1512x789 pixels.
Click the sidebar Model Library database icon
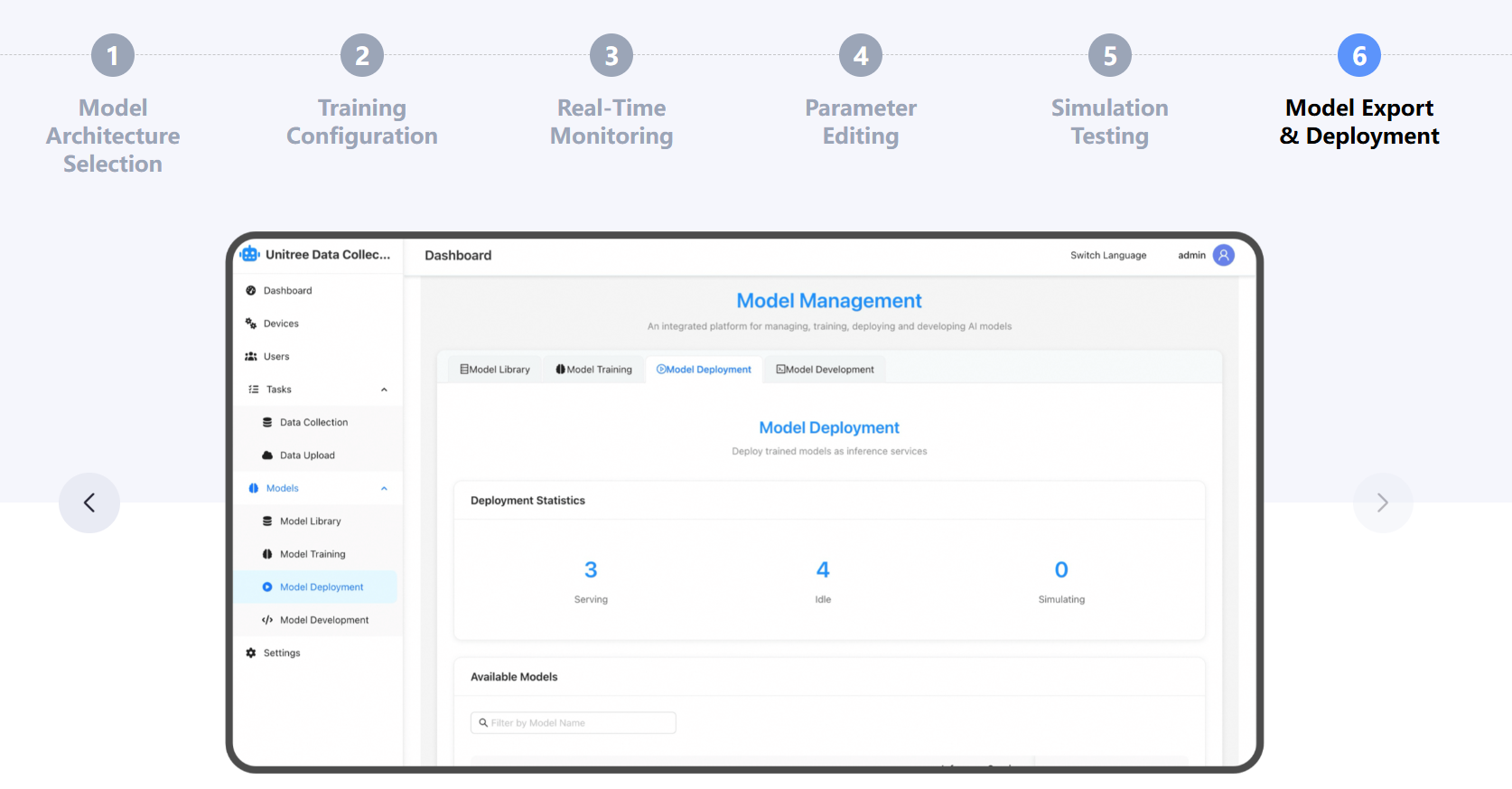pyautogui.click(x=267, y=521)
